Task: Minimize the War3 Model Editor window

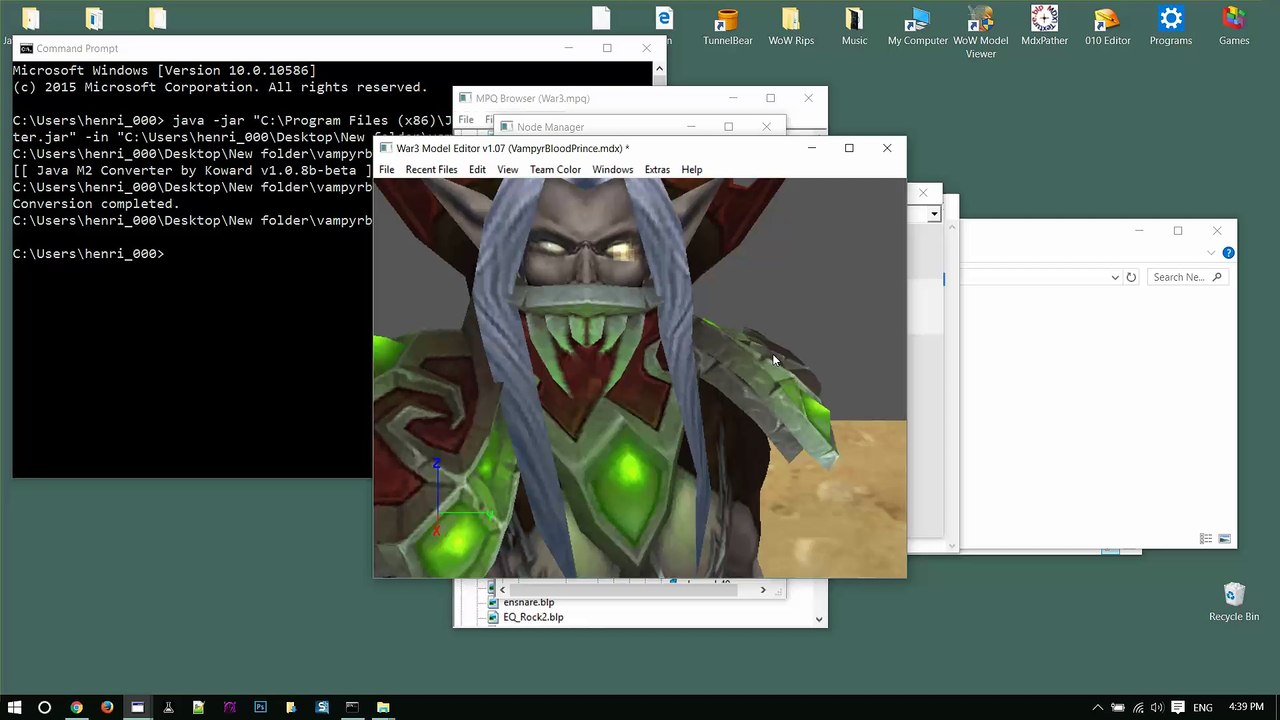Action: tap(812, 148)
